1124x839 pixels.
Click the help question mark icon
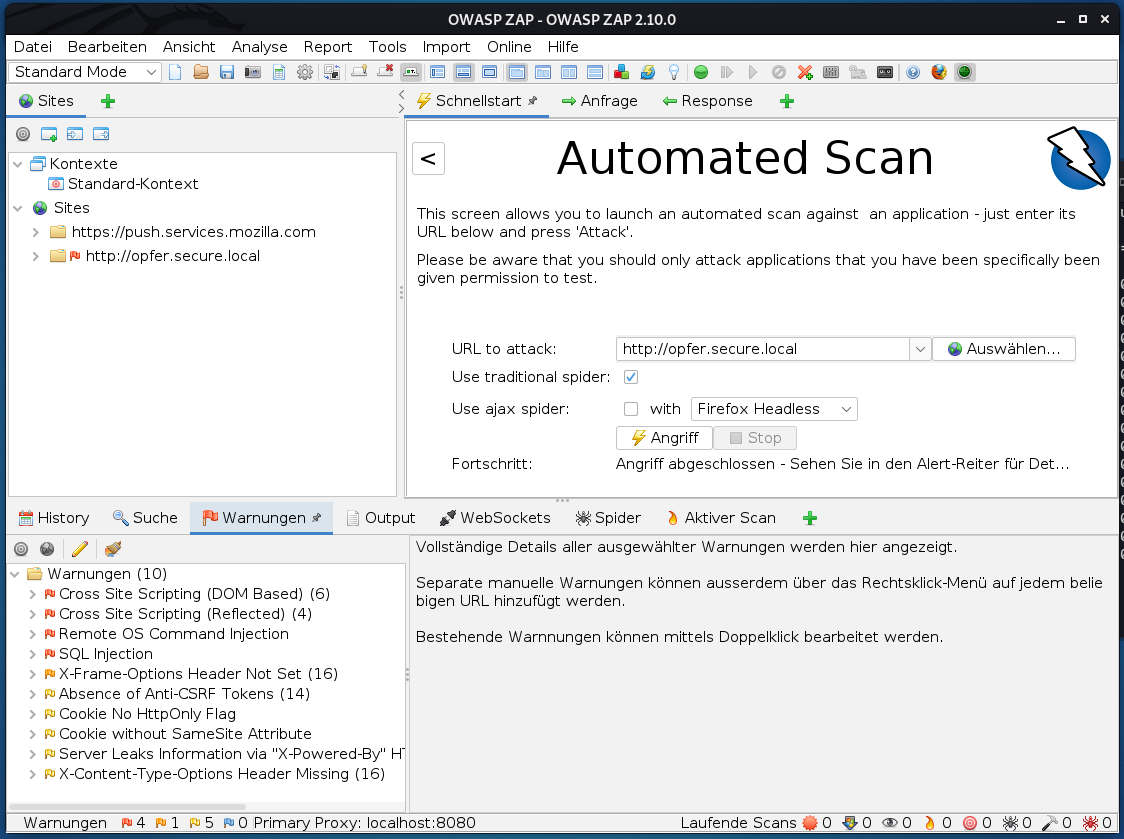coord(912,72)
